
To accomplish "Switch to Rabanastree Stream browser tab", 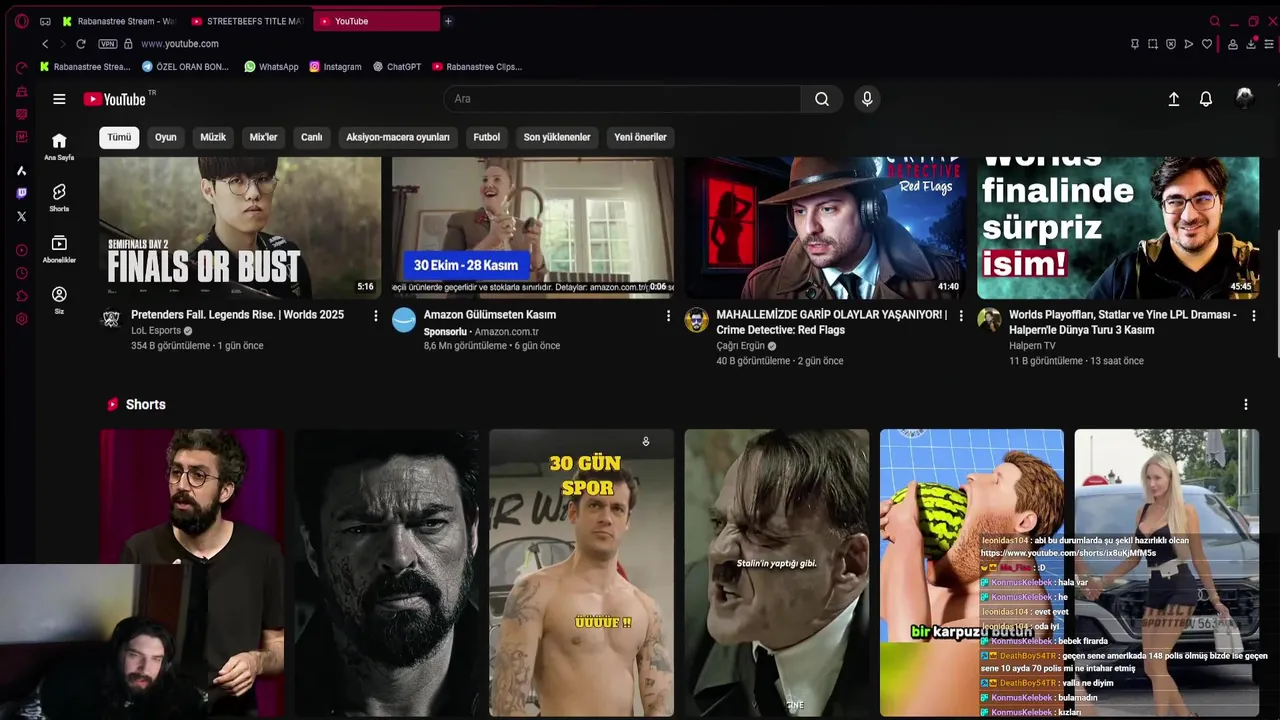I will pyautogui.click(x=118, y=21).
